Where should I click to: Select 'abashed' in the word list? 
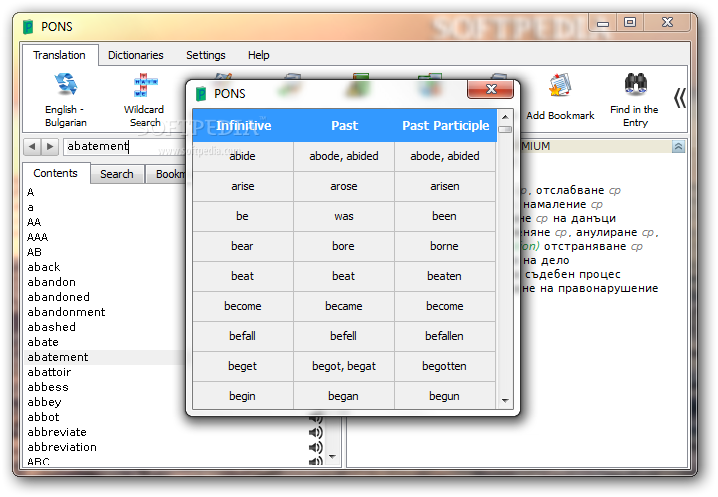point(51,327)
